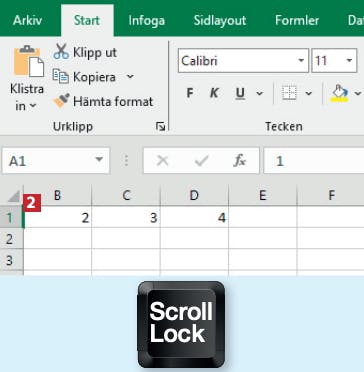Click the Klipp ut scissors icon
The height and width of the screenshot is (372, 364).
pos(61,52)
